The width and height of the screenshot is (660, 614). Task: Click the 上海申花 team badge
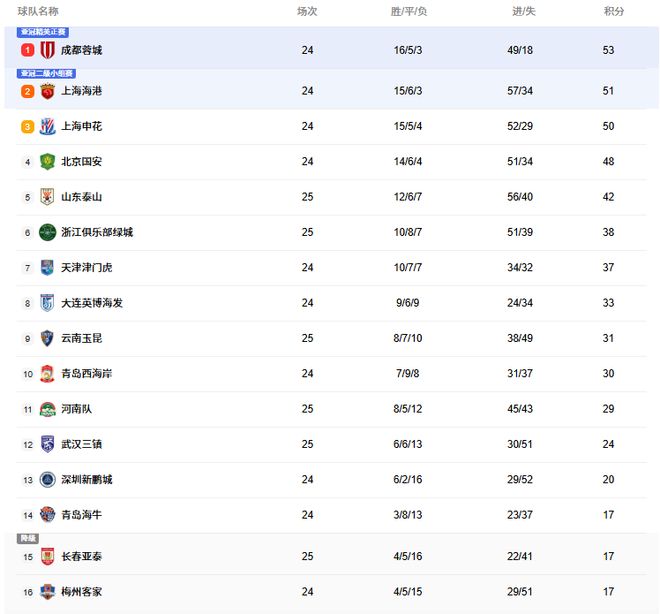coord(47,127)
